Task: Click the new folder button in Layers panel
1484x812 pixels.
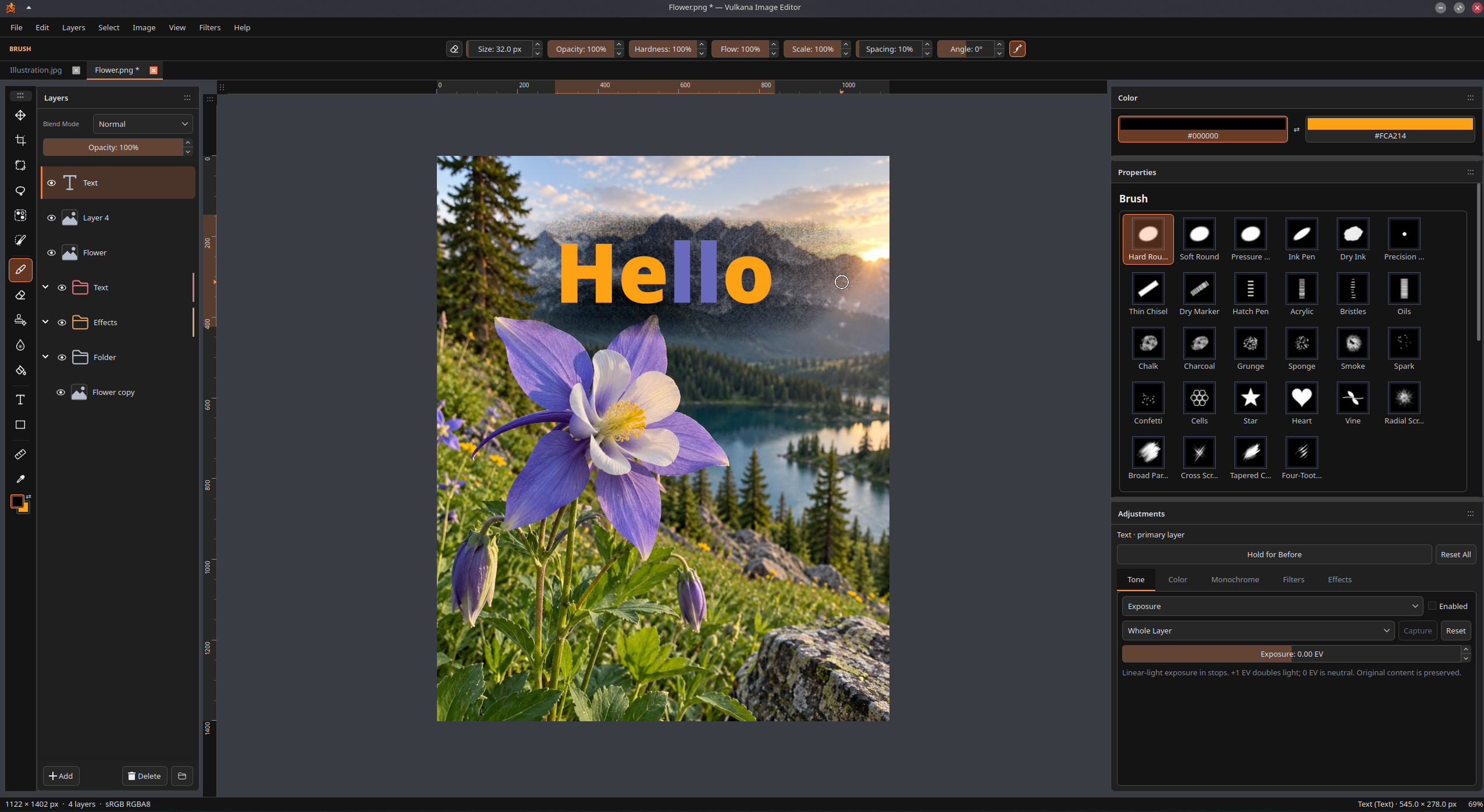Action: 182,776
